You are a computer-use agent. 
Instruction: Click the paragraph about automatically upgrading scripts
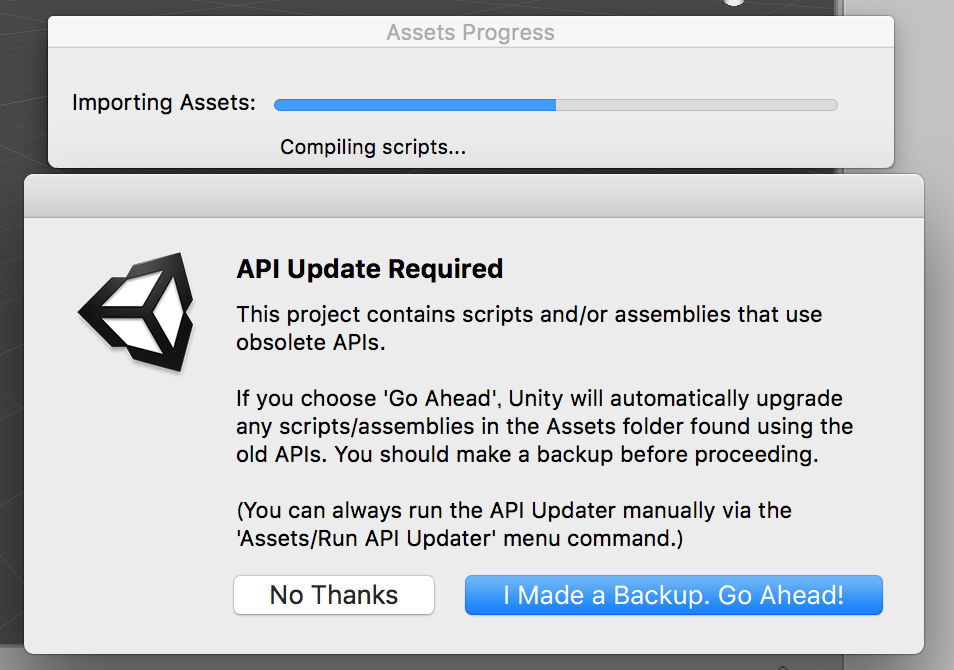click(x=545, y=426)
